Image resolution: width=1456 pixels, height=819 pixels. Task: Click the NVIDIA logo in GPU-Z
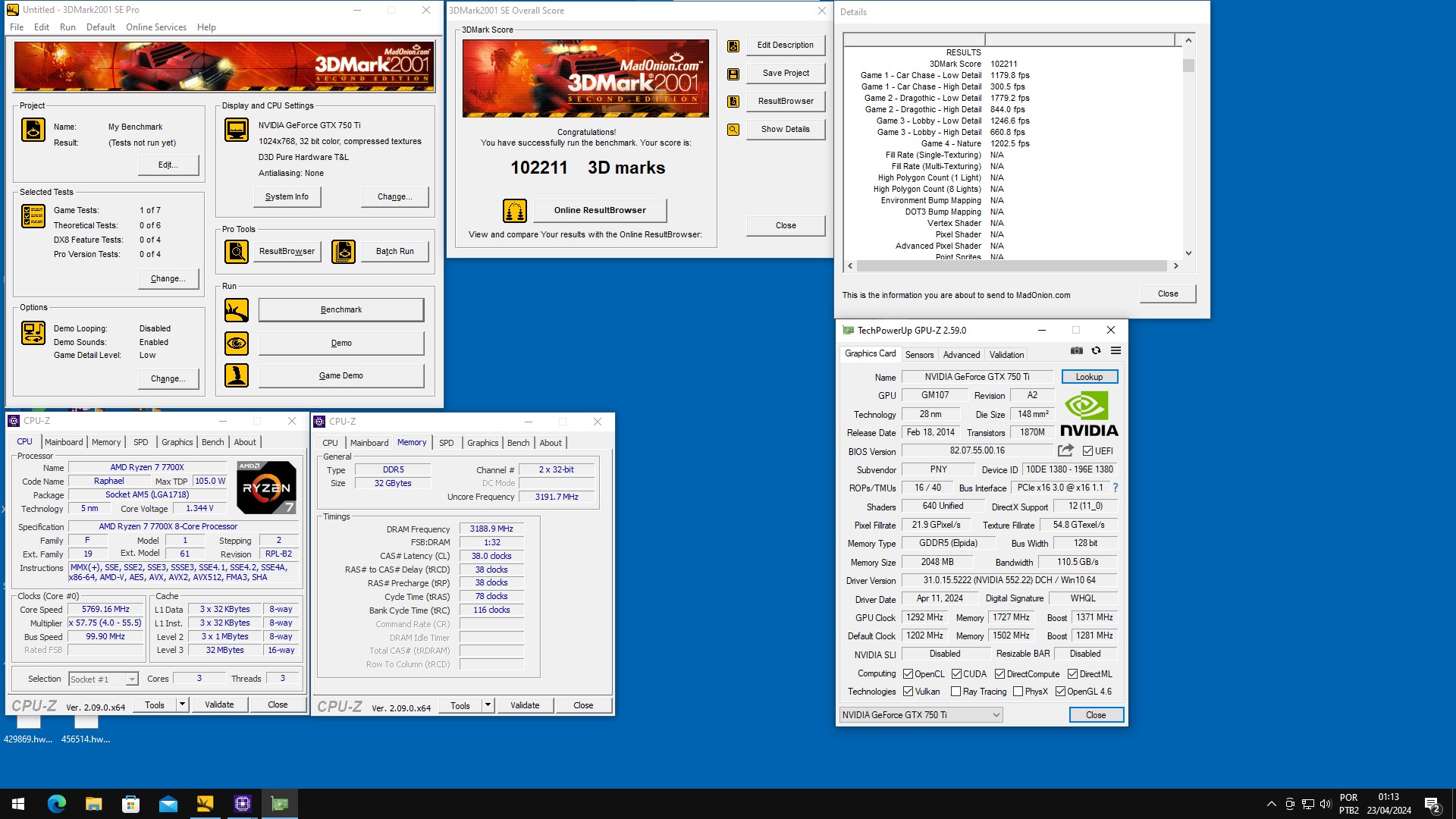(x=1089, y=414)
